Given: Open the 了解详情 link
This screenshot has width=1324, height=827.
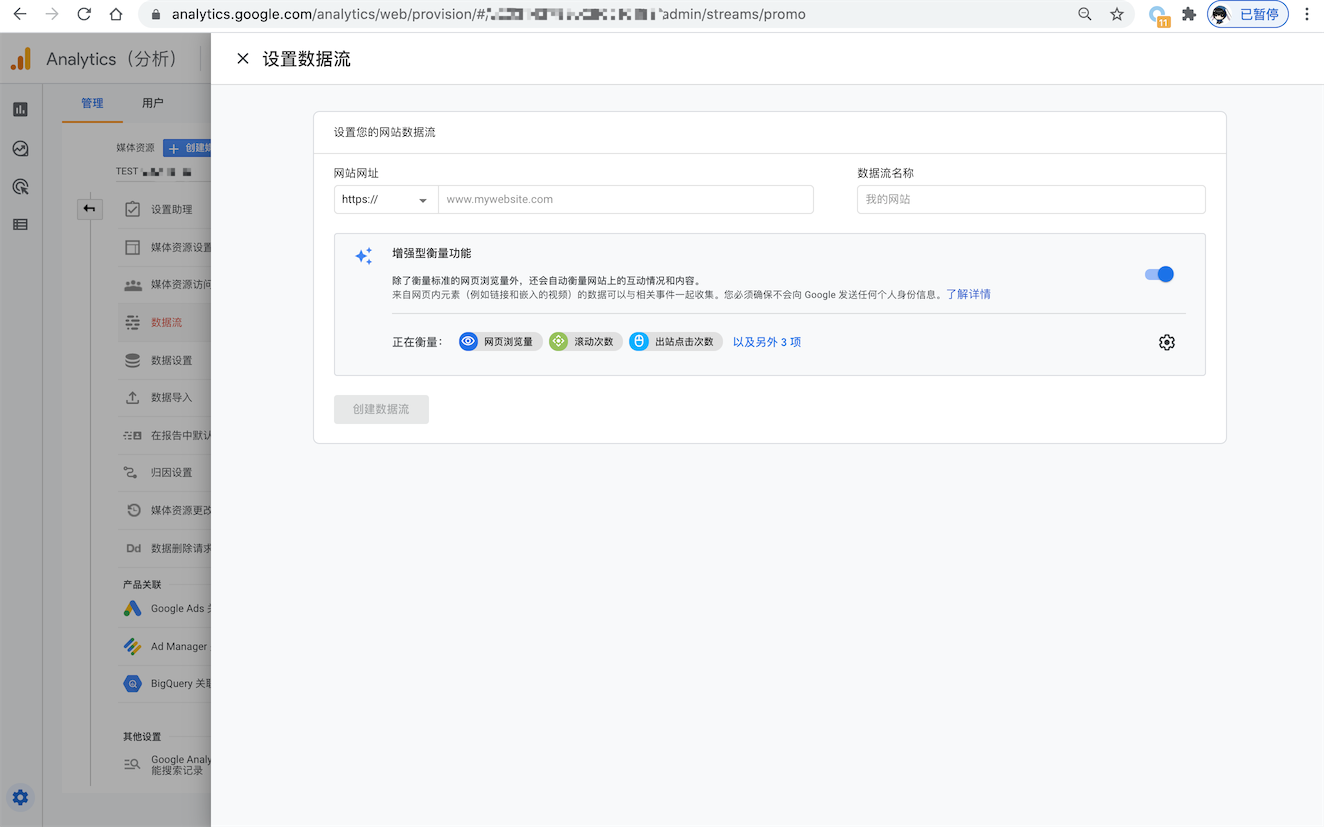Looking at the screenshot, I should click(969, 293).
